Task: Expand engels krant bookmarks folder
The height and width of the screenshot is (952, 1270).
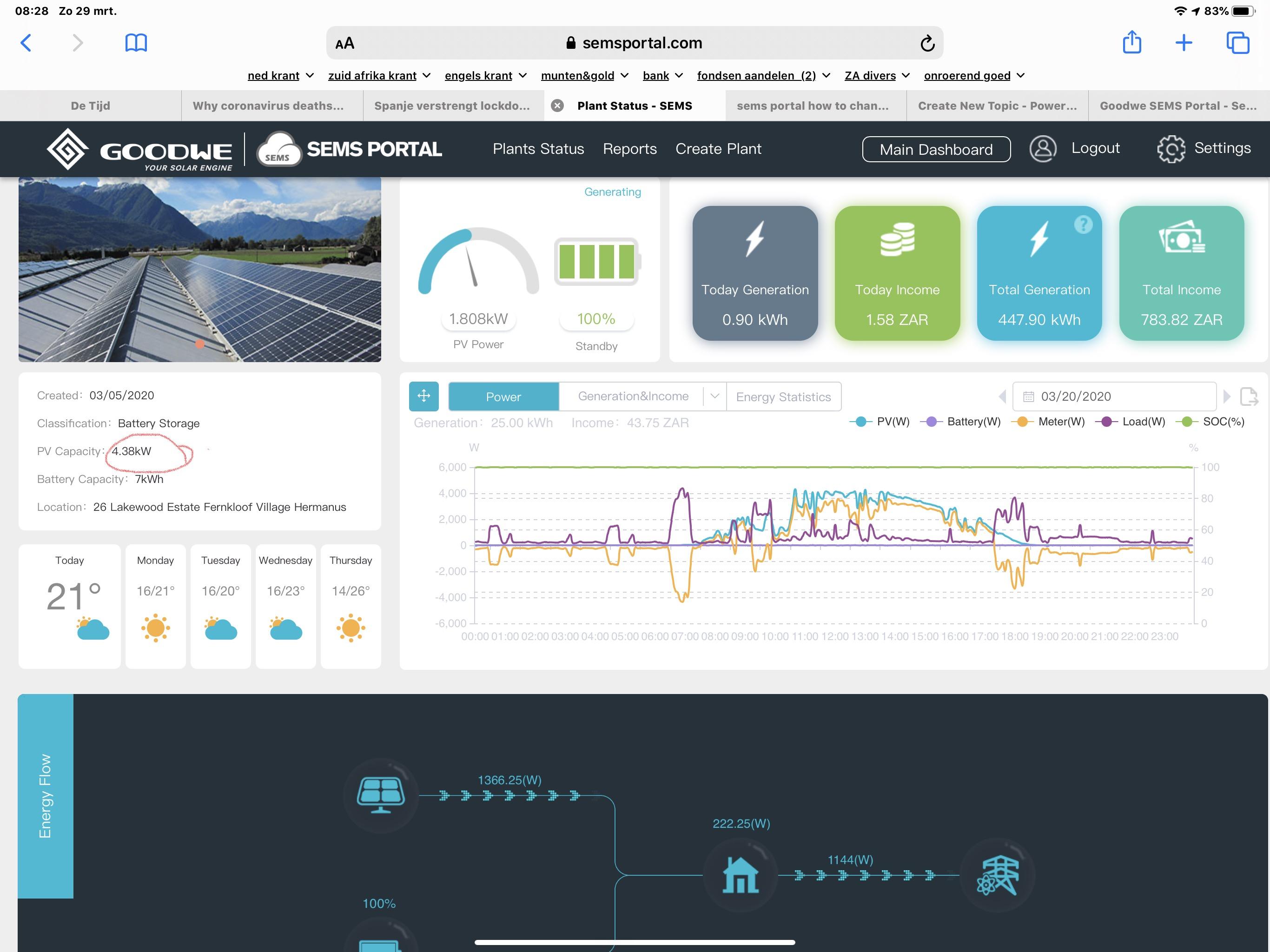Action: 486,76
